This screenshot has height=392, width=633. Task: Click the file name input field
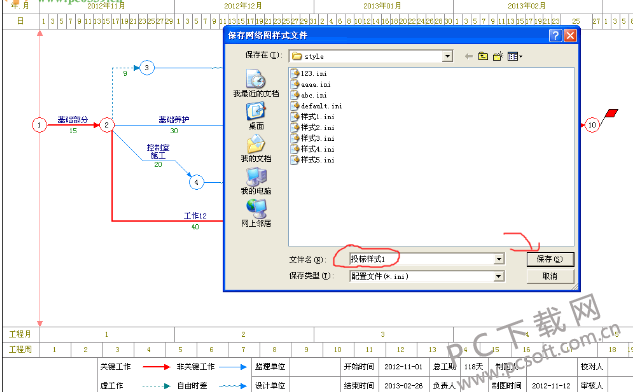422,259
